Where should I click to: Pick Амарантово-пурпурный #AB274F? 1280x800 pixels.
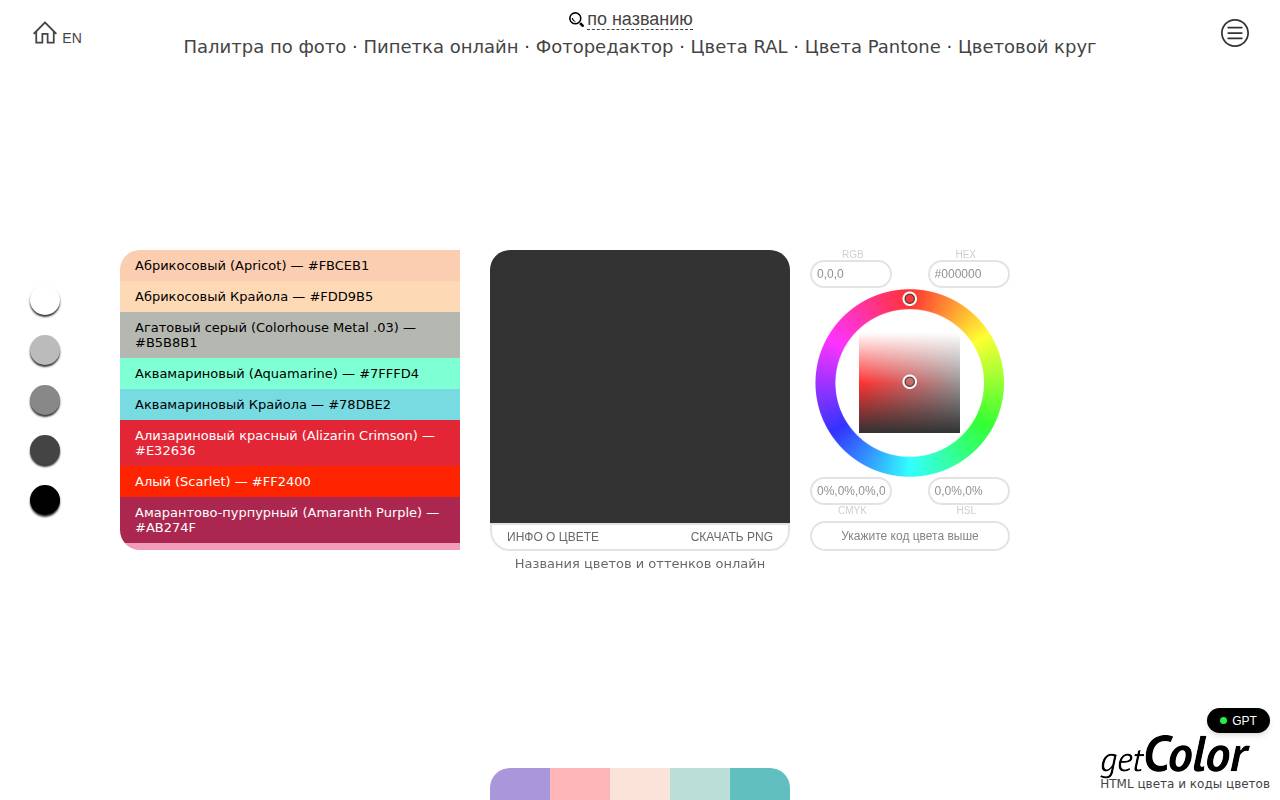290,520
